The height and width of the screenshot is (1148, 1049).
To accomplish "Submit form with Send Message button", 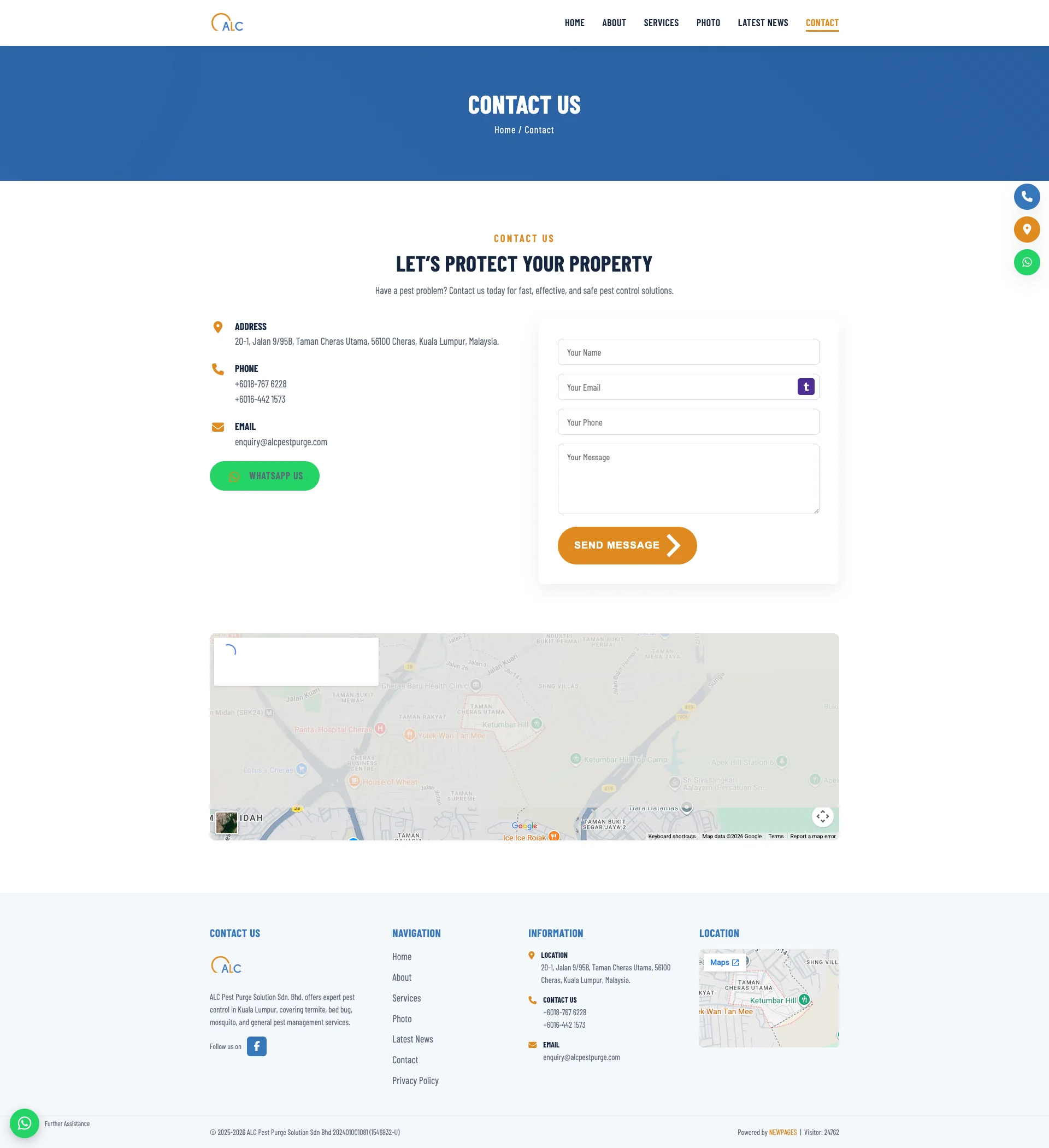I will 627,545.
